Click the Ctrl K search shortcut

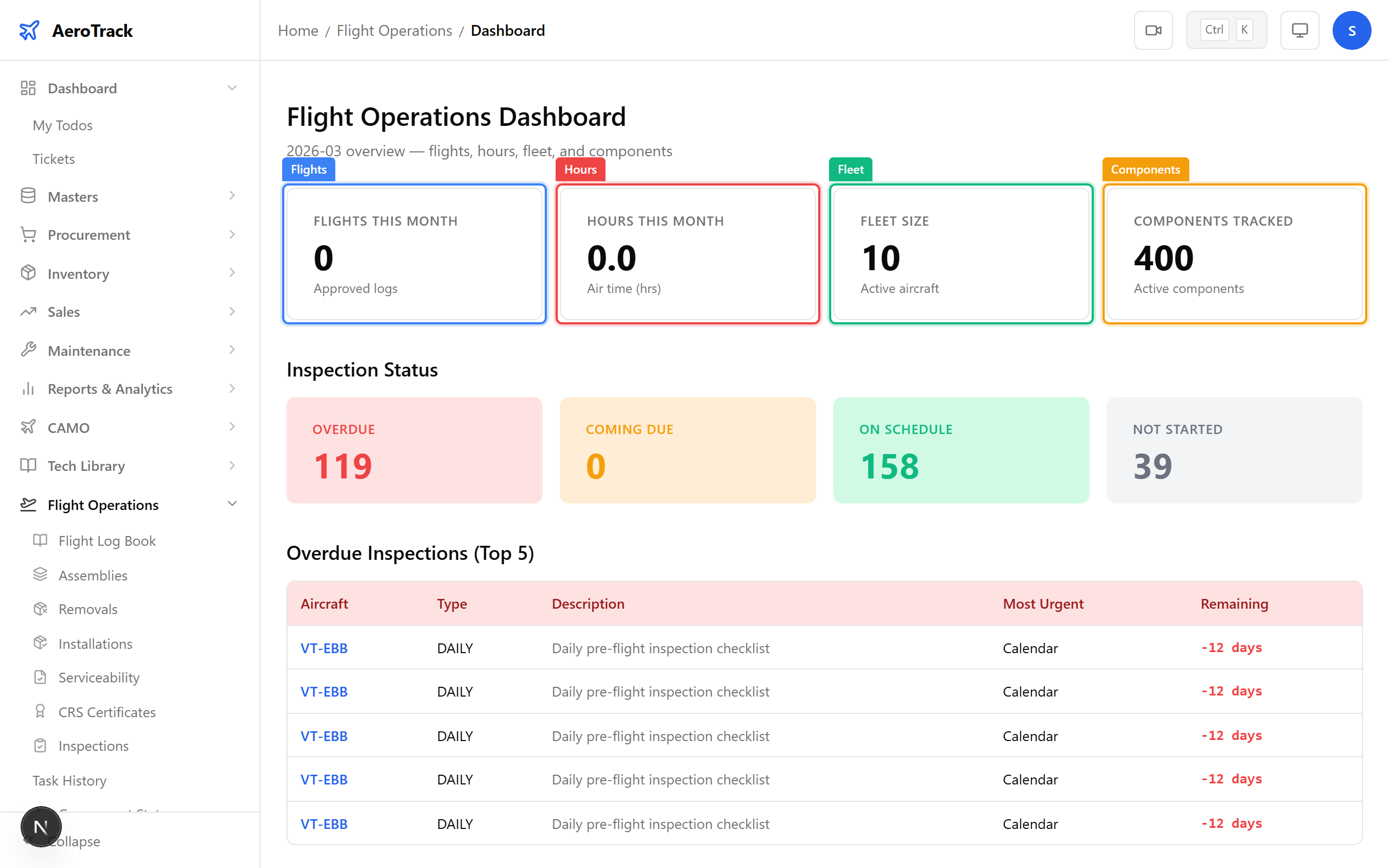(x=1227, y=30)
